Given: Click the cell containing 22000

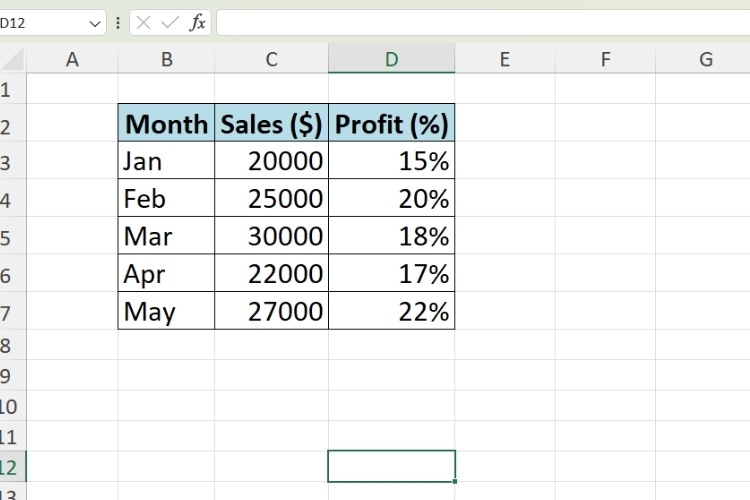Looking at the screenshot, I should pyautogui.click(x=272, y=273).
